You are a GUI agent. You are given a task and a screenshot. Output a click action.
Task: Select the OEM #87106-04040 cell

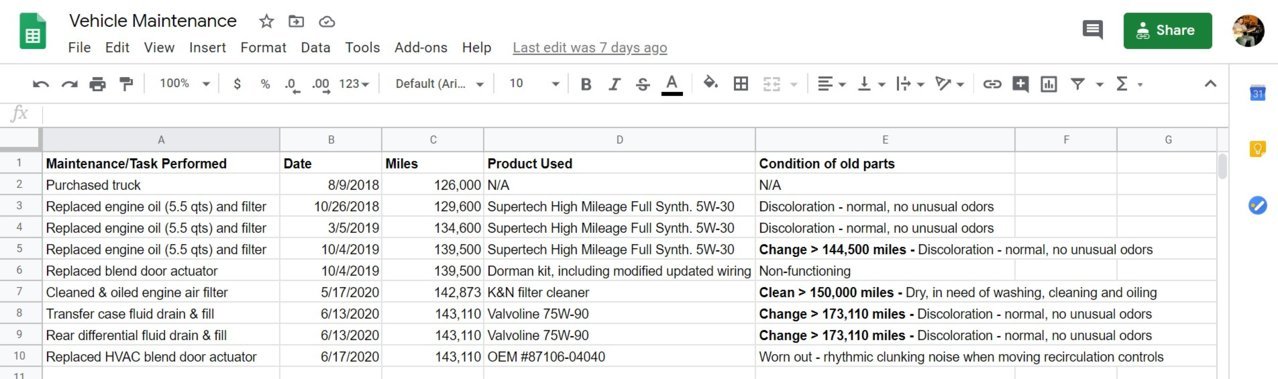(619, 357)
